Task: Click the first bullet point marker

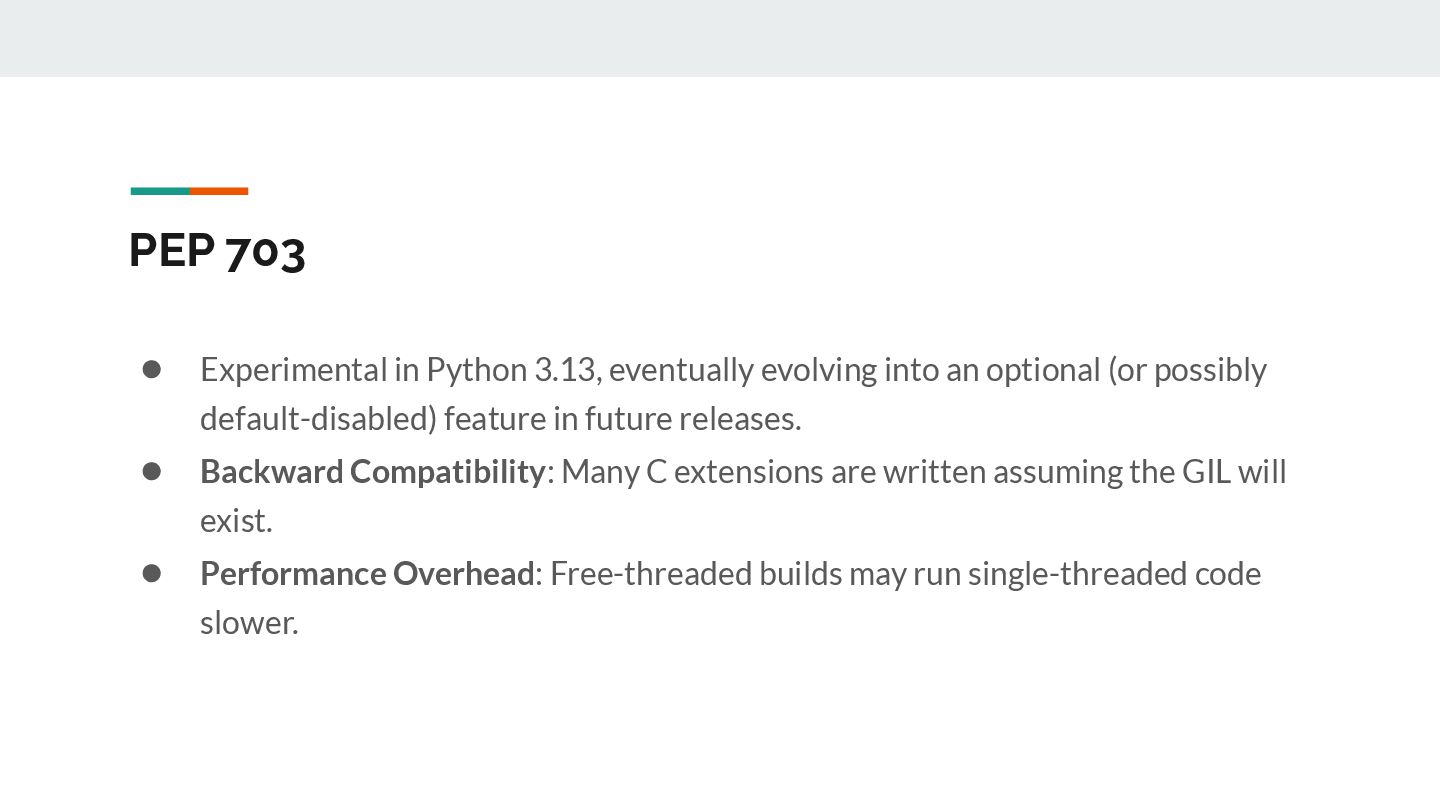Action: click(152, 370)
